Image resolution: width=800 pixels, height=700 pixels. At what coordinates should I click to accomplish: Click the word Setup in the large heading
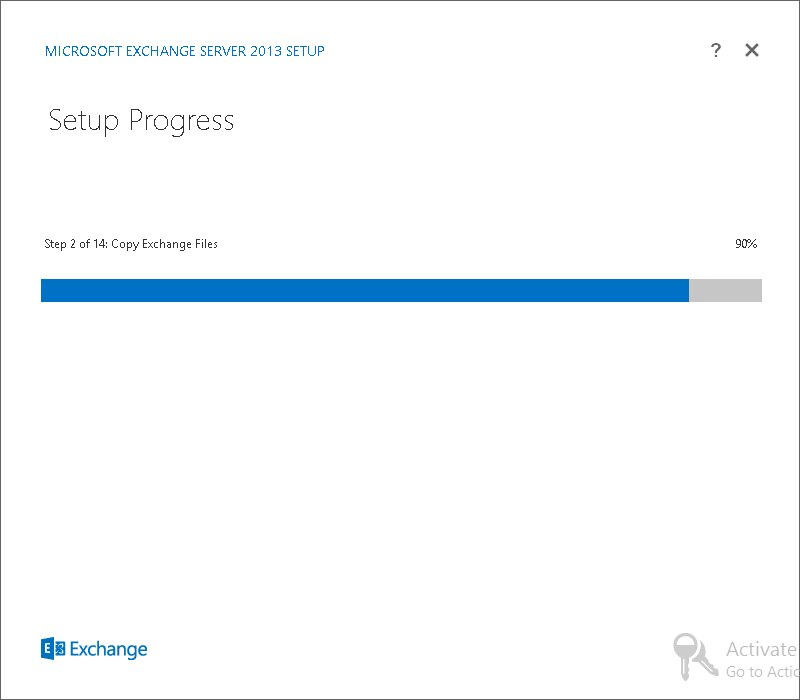pos(84,121)
